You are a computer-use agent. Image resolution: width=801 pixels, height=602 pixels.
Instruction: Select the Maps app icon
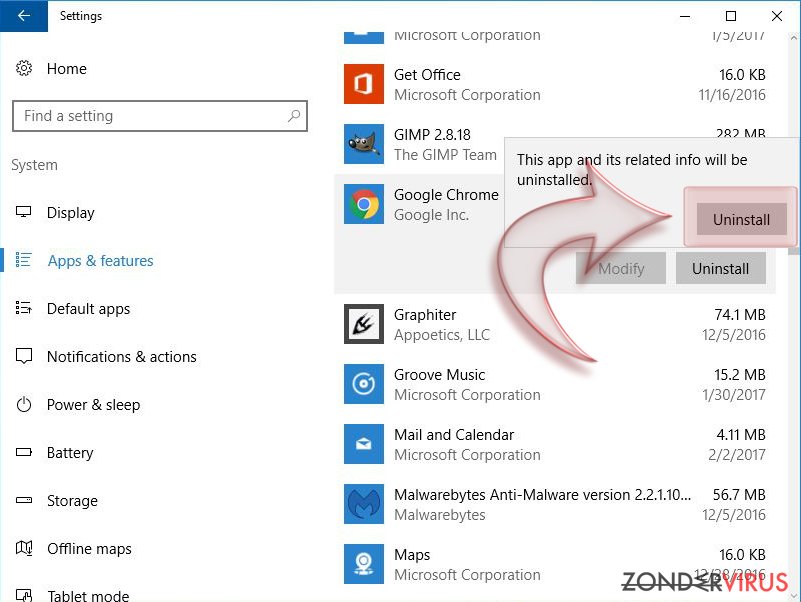pos(364,564)
